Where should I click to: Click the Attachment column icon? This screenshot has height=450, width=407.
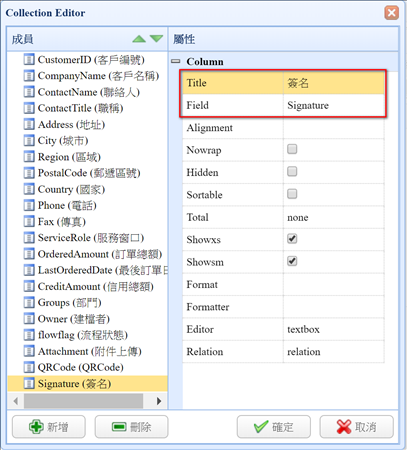[x=29, y=351]
